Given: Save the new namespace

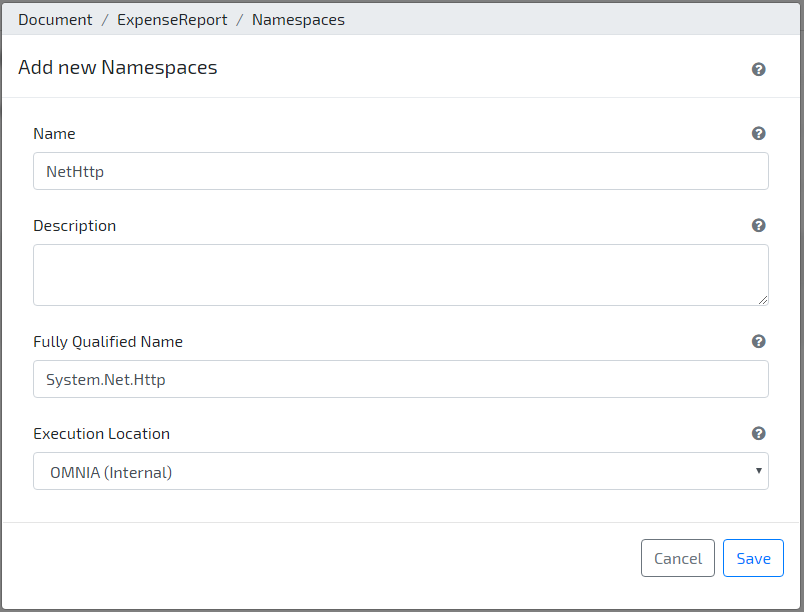Looking at the screenshot, I should pos(753,558).
